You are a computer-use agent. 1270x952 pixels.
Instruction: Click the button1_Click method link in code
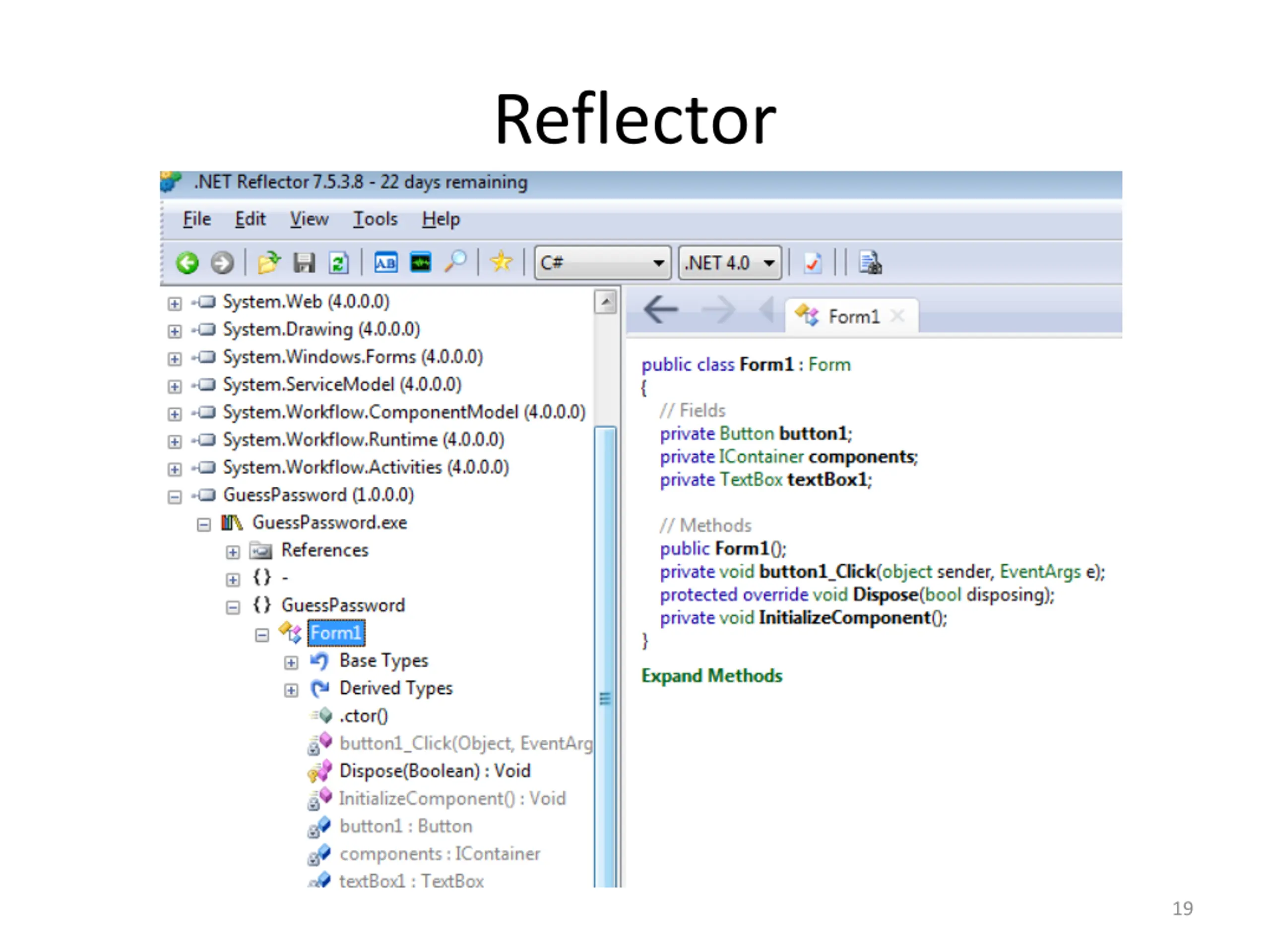(818, 572)
